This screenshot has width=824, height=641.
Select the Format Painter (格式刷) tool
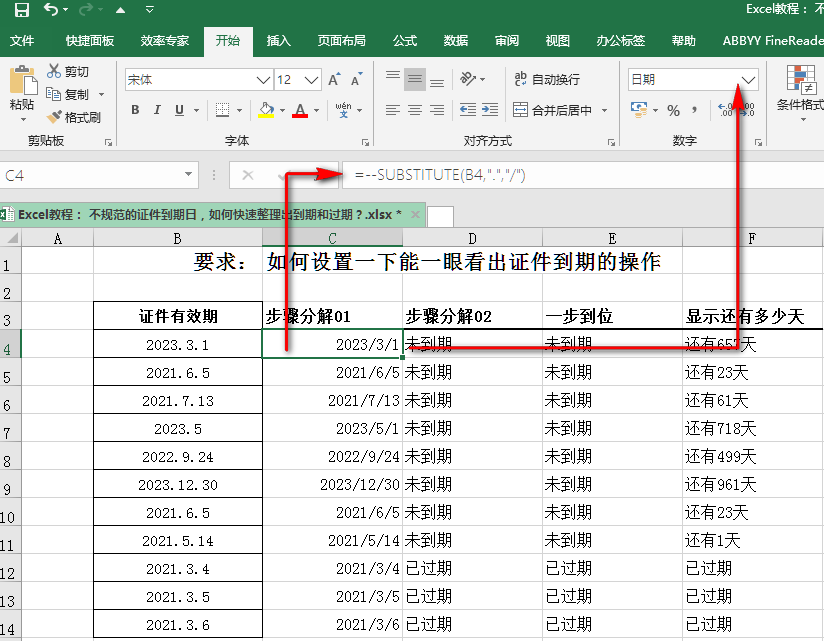click(54, 118)
